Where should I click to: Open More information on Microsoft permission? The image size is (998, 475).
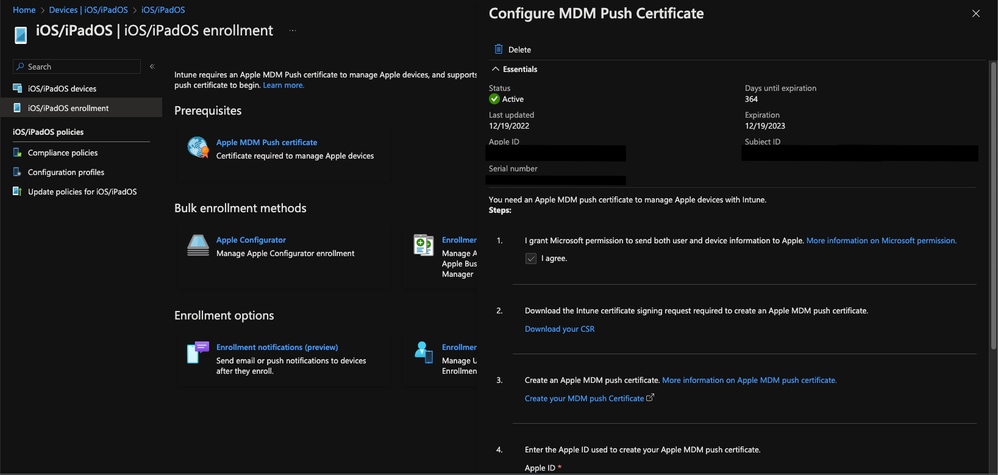click(x=881, y=241)
